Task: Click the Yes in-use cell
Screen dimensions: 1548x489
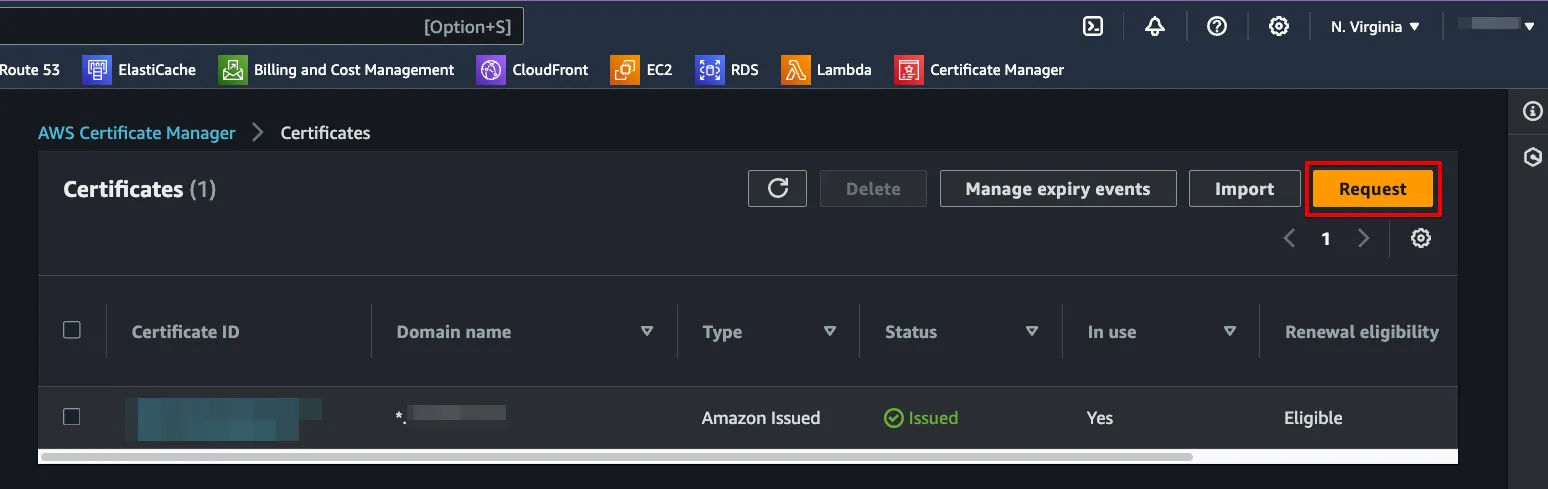Action: point(1100,418)
